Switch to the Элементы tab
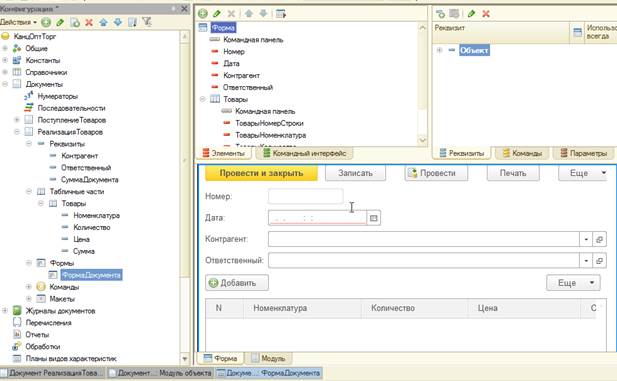The image size is (617, 381). [x=223, y=153]
